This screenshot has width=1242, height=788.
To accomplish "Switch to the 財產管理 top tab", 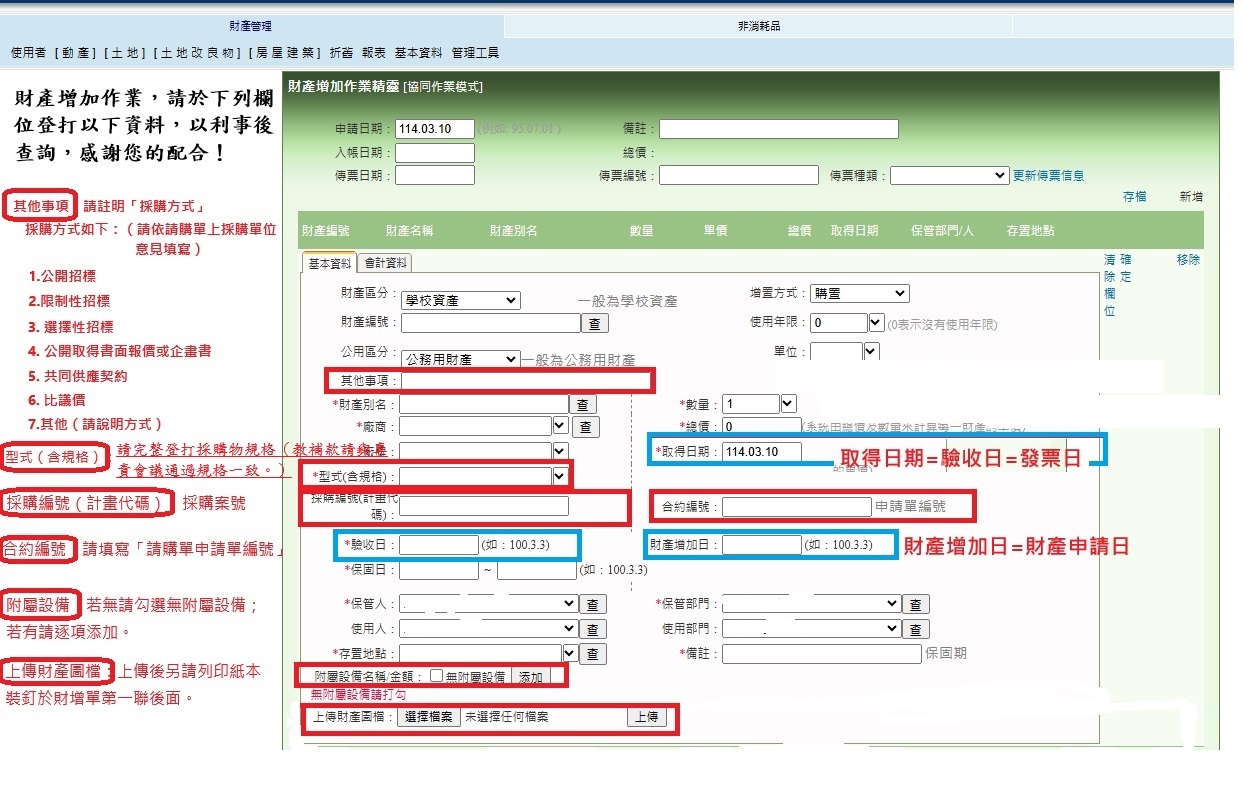I will (250, 26).
